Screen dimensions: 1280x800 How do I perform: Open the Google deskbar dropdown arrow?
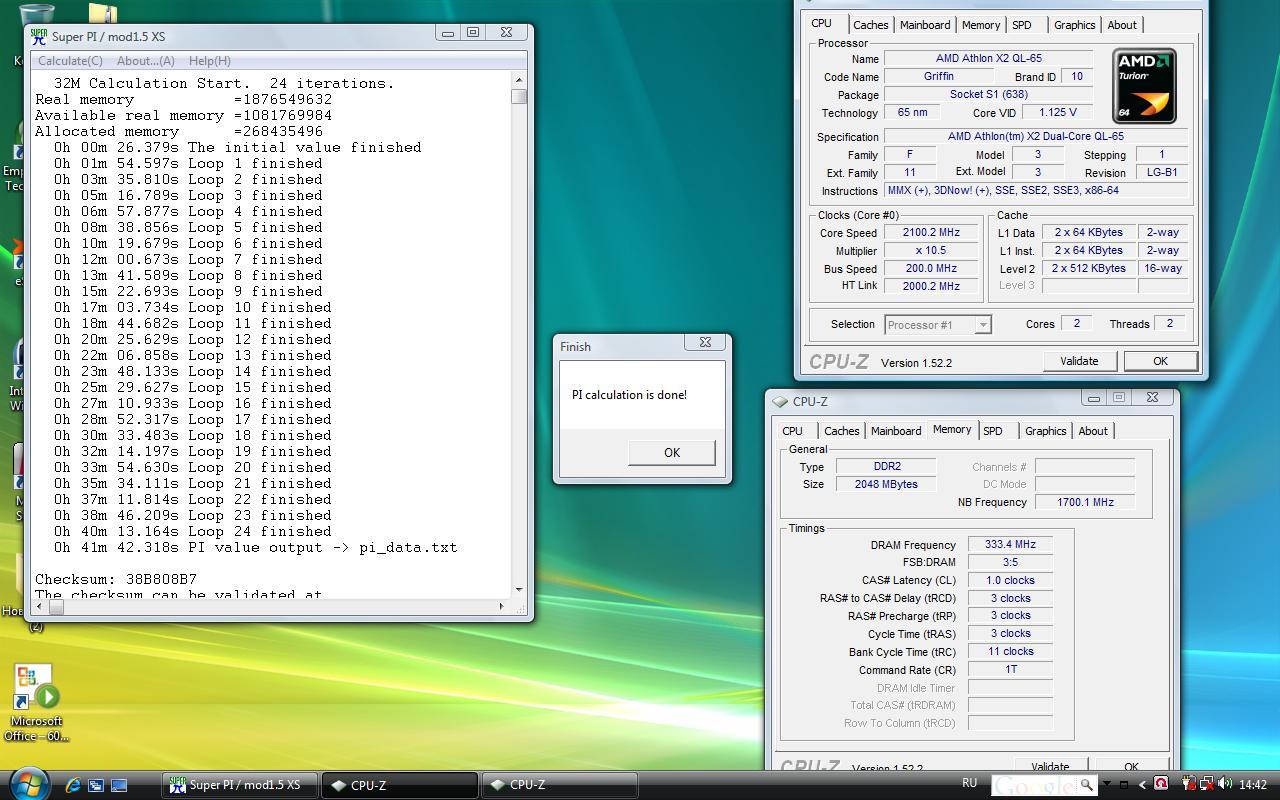[1107, 783]
